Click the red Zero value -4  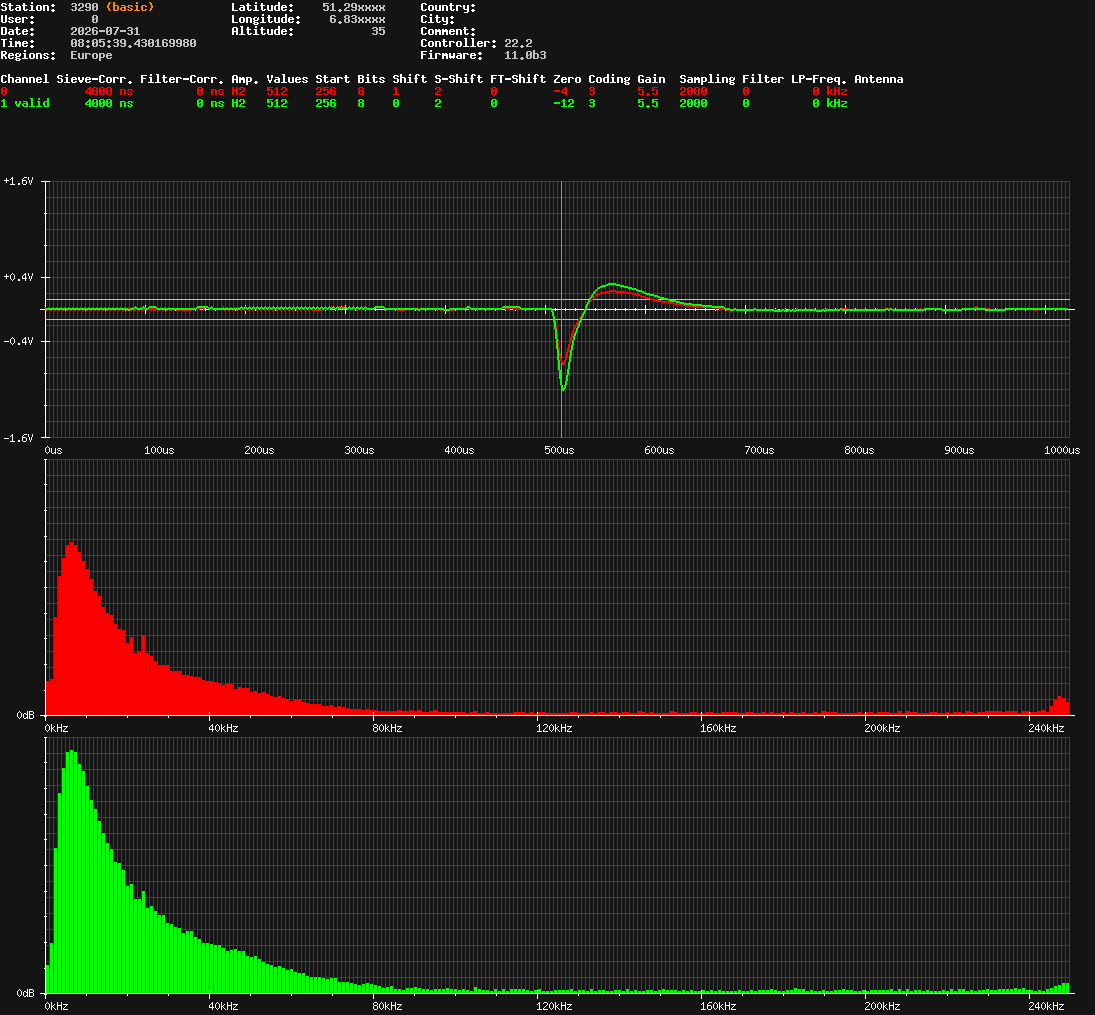560,92
